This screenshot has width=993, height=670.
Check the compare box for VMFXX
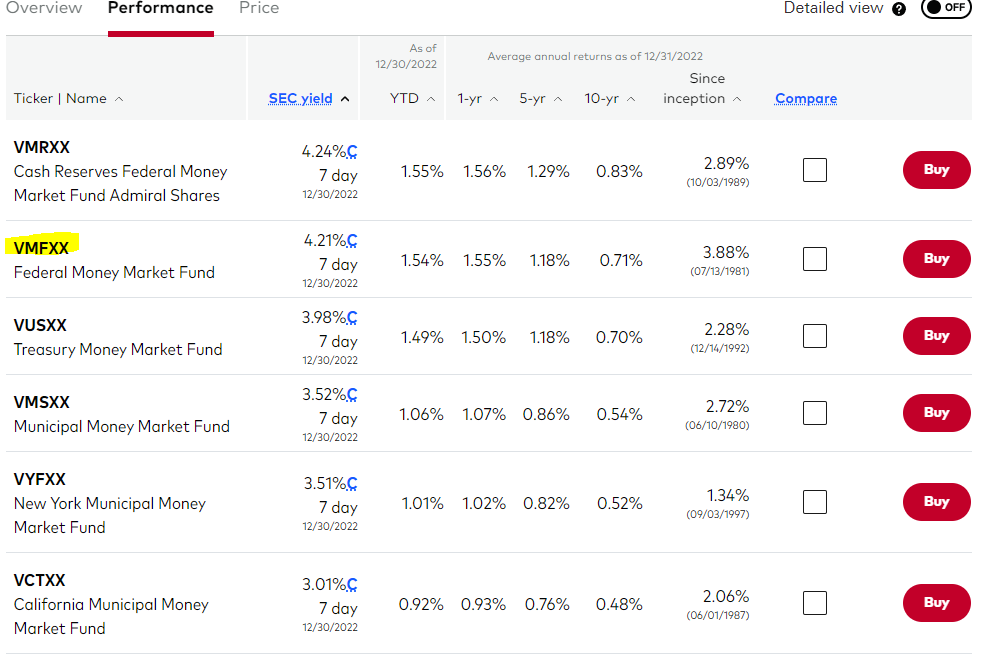click(814, 259)
